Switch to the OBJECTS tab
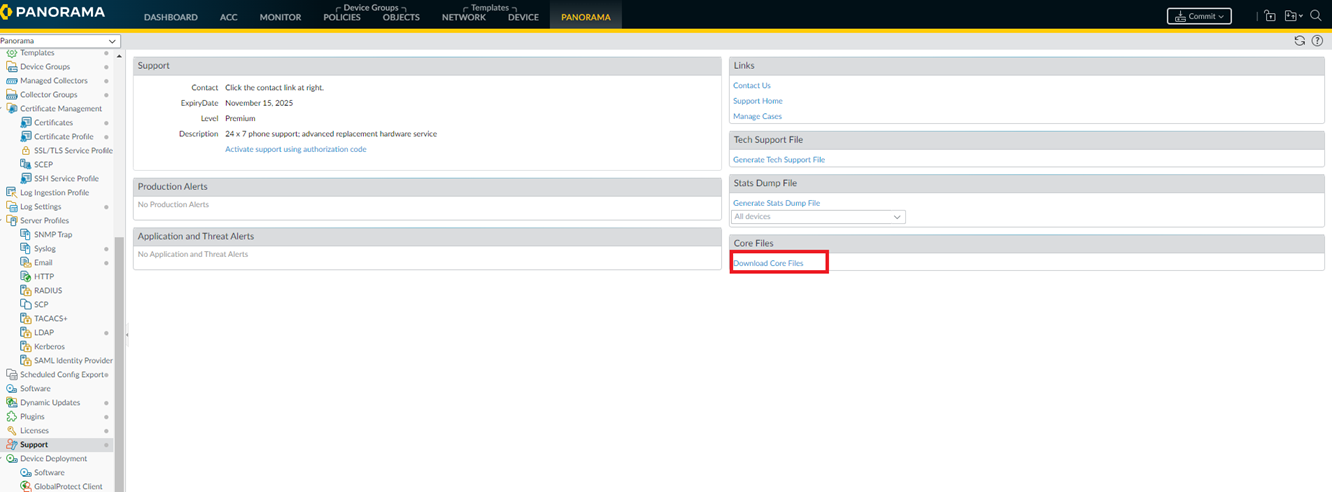 point(401,17)
